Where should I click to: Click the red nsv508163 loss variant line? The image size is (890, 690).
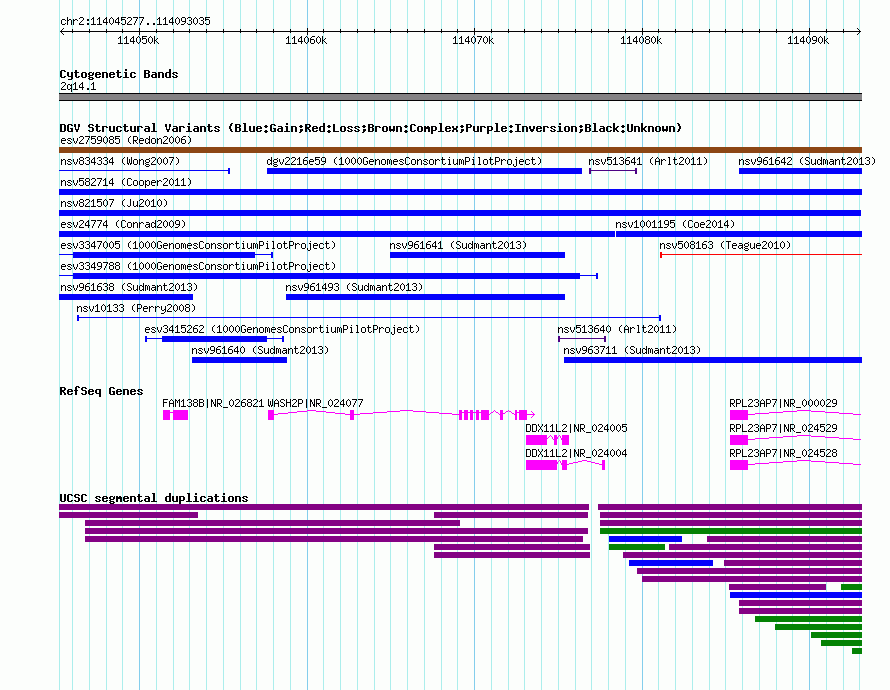pos(761,255)
